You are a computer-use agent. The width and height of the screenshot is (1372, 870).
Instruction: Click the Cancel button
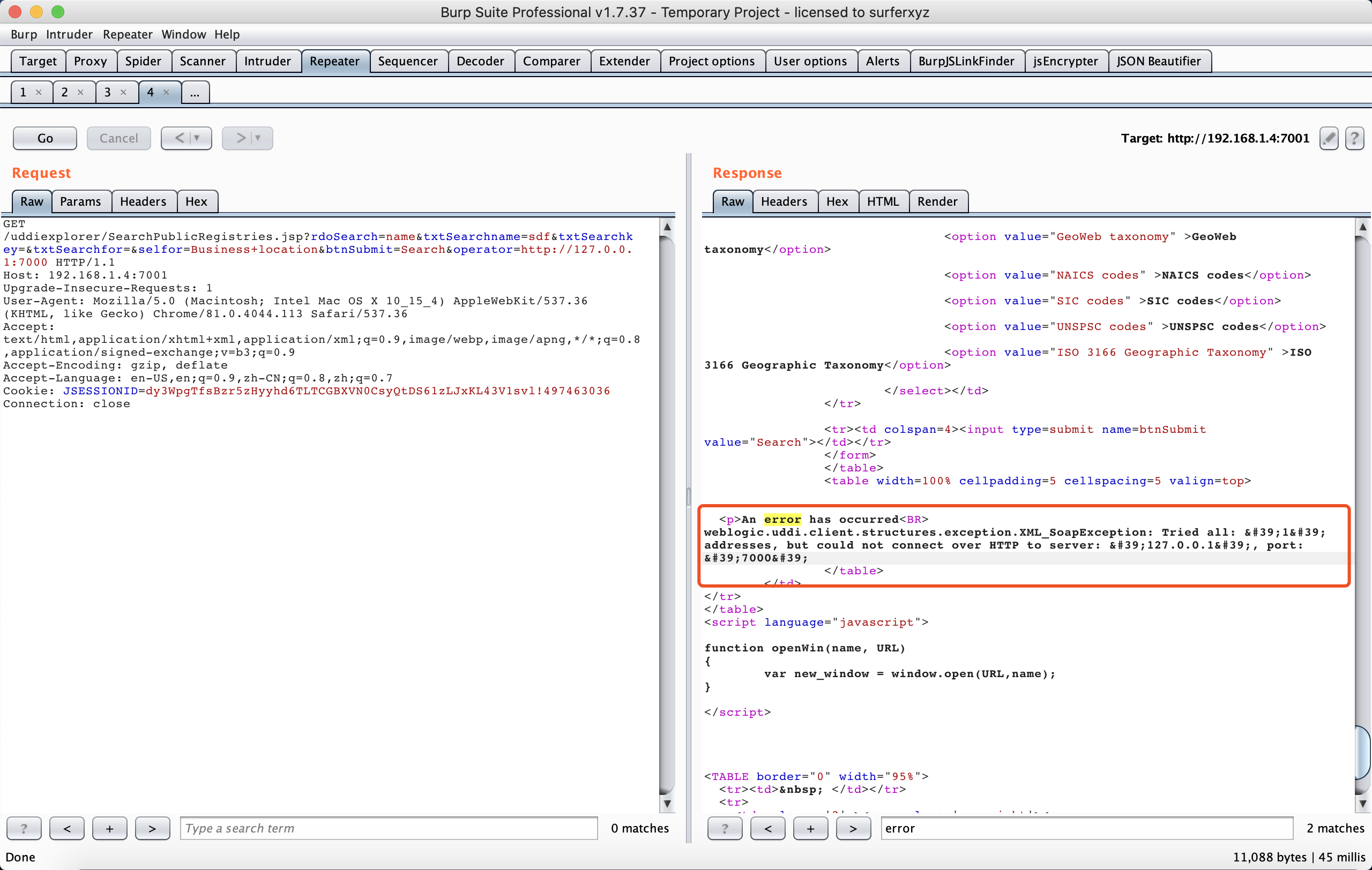click(118, 138)
